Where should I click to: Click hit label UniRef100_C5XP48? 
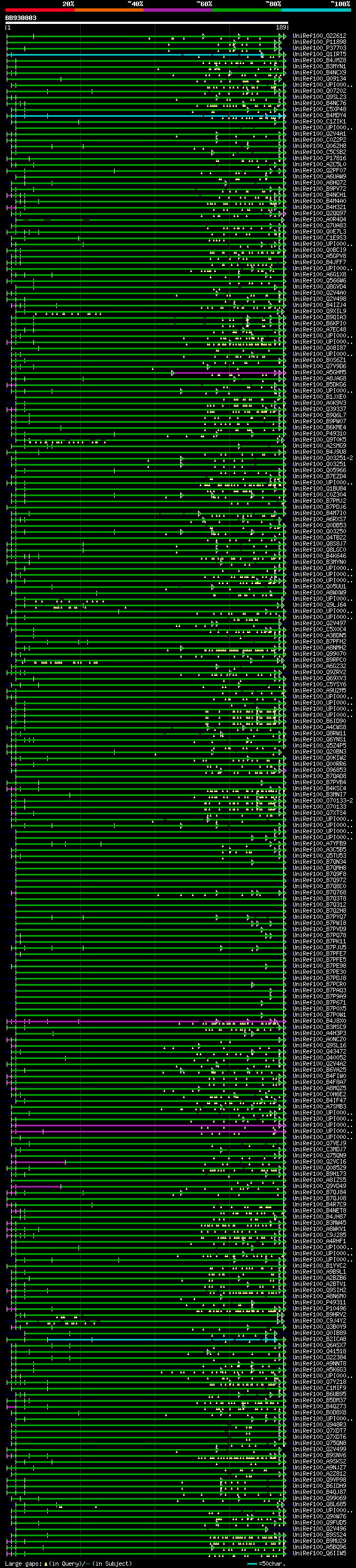tap(319, 109)
